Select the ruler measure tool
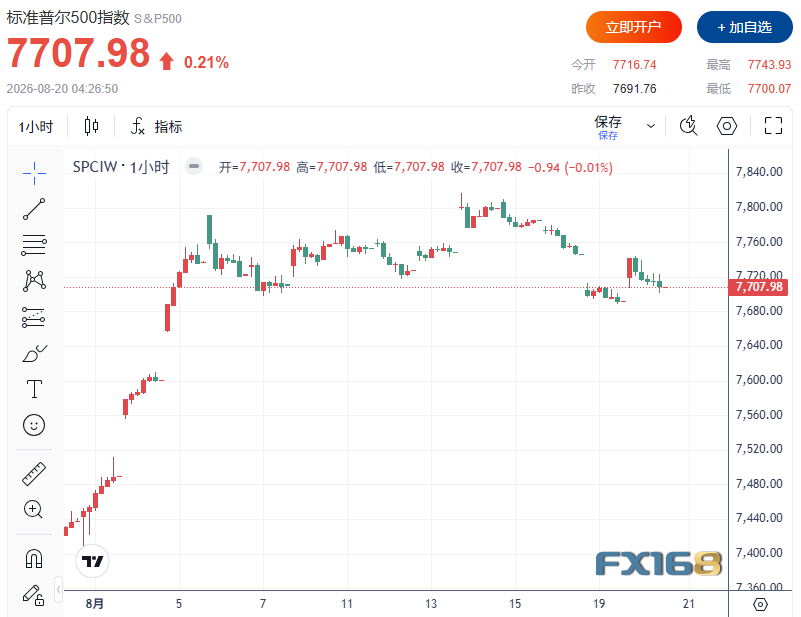The image size is (801, 617). tap(34, 473)
